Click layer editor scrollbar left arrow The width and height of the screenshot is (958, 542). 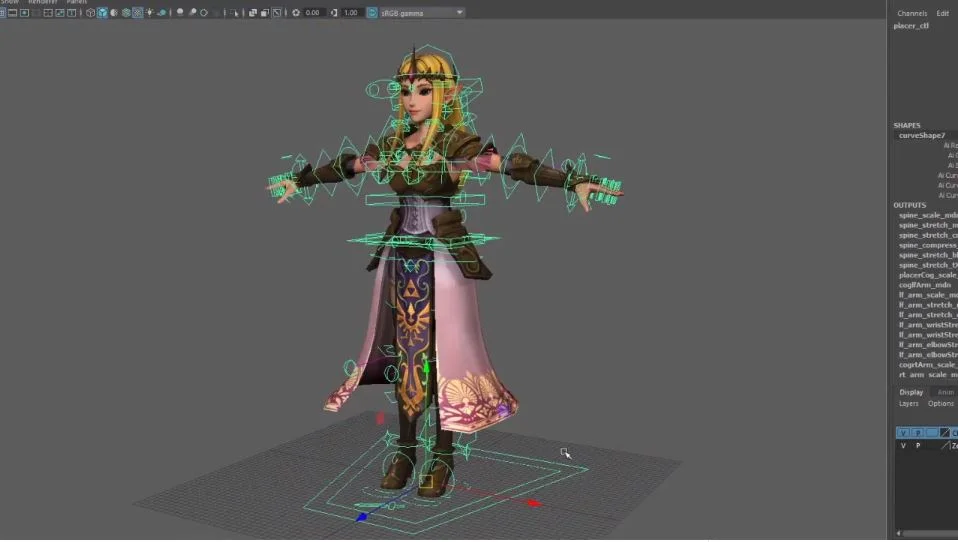click(x=898, y=533)
